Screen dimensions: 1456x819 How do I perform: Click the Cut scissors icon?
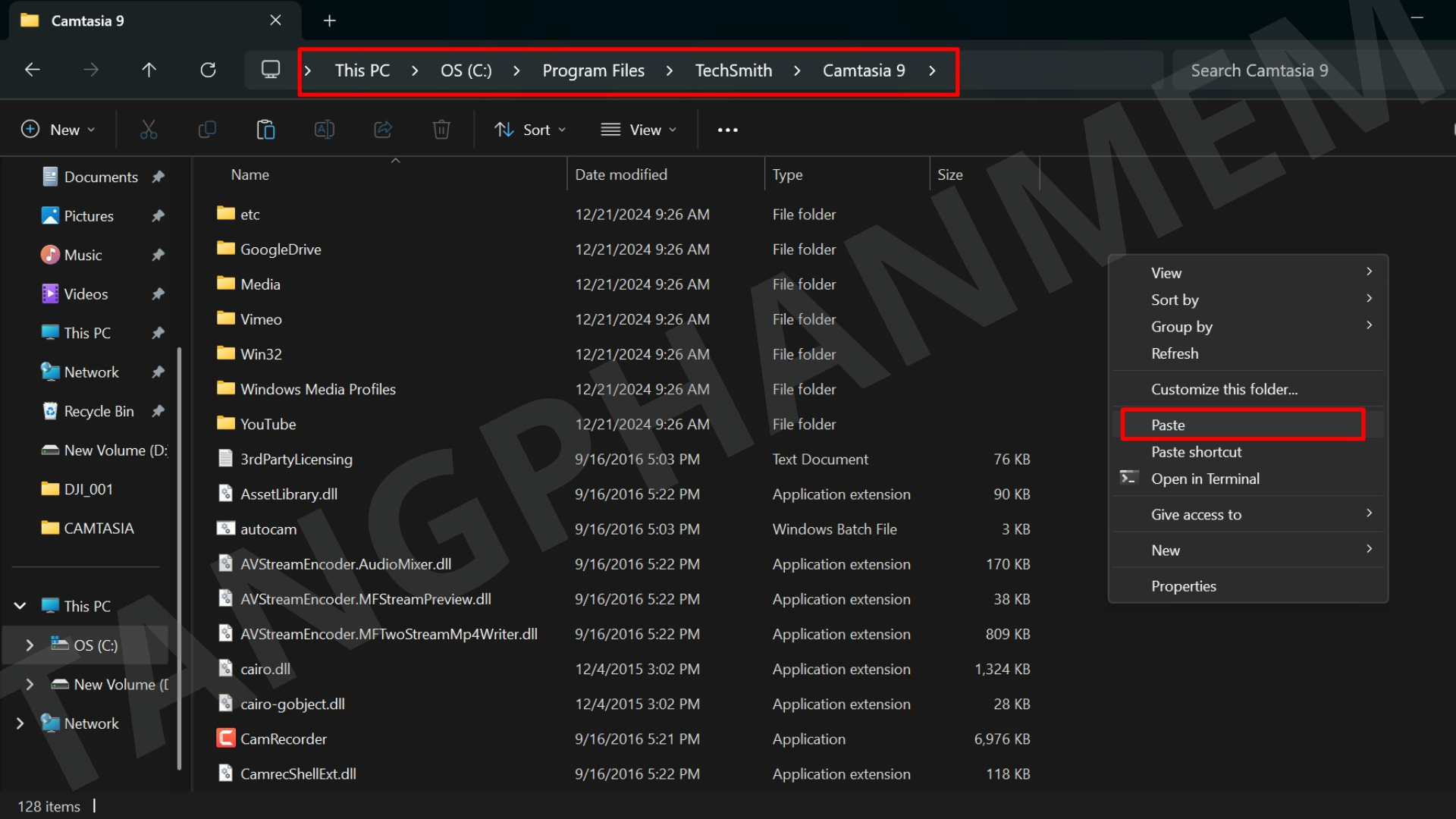pyautogui.click(x=149, y=130)
